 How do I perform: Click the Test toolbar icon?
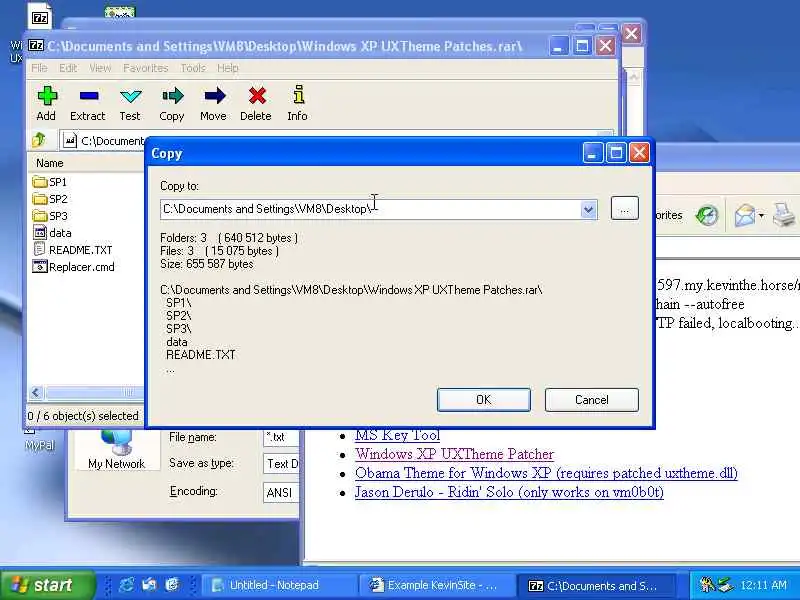pyautogui.click(x=130, y=104)
